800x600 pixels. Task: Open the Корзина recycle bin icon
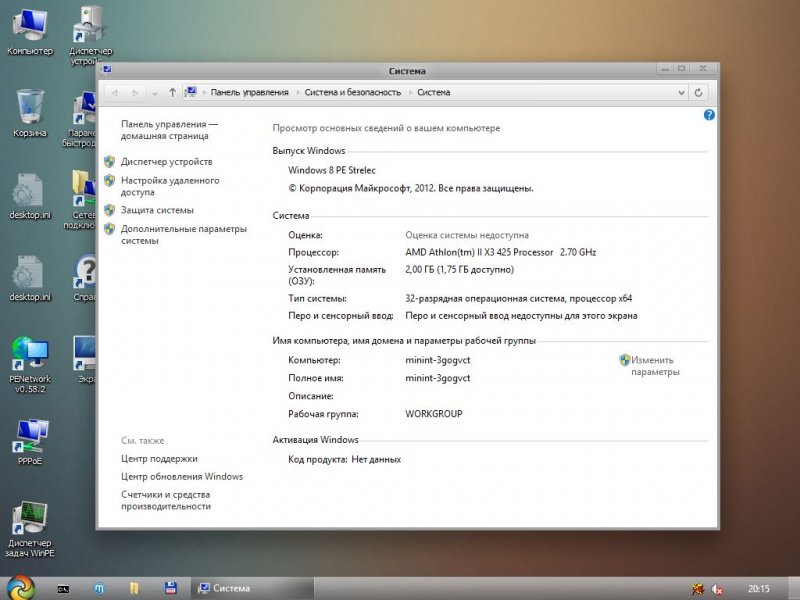pyautogui.click(x=29, y=108)
